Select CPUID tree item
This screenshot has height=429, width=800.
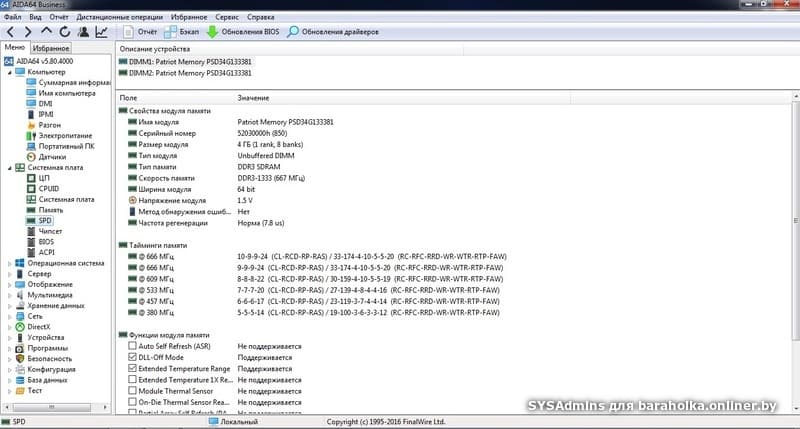[x=43, y=189]
